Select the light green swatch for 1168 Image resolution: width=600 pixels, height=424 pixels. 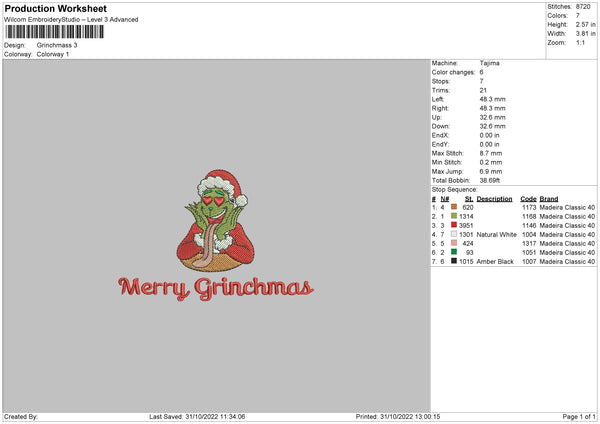point(454,216)
